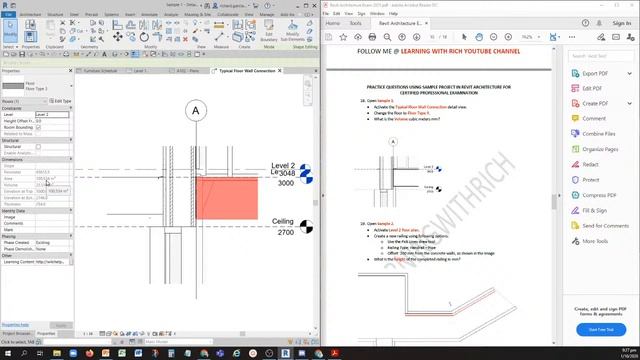Click zoom in plus icon in Acrobat
The height and width of the screenshot is (360, 640).
[508, 37]
